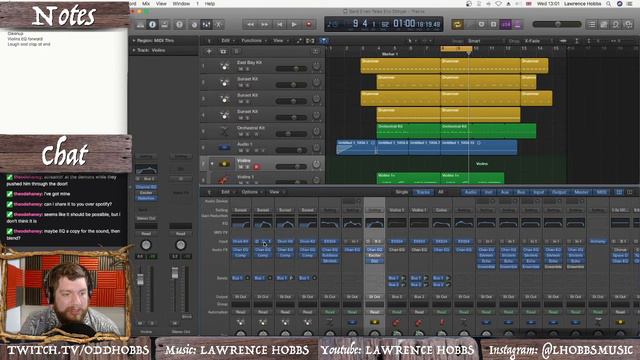Open the tracks area Functions menu
The height and width of the screenshot is (360, 640).
(253, 41)
